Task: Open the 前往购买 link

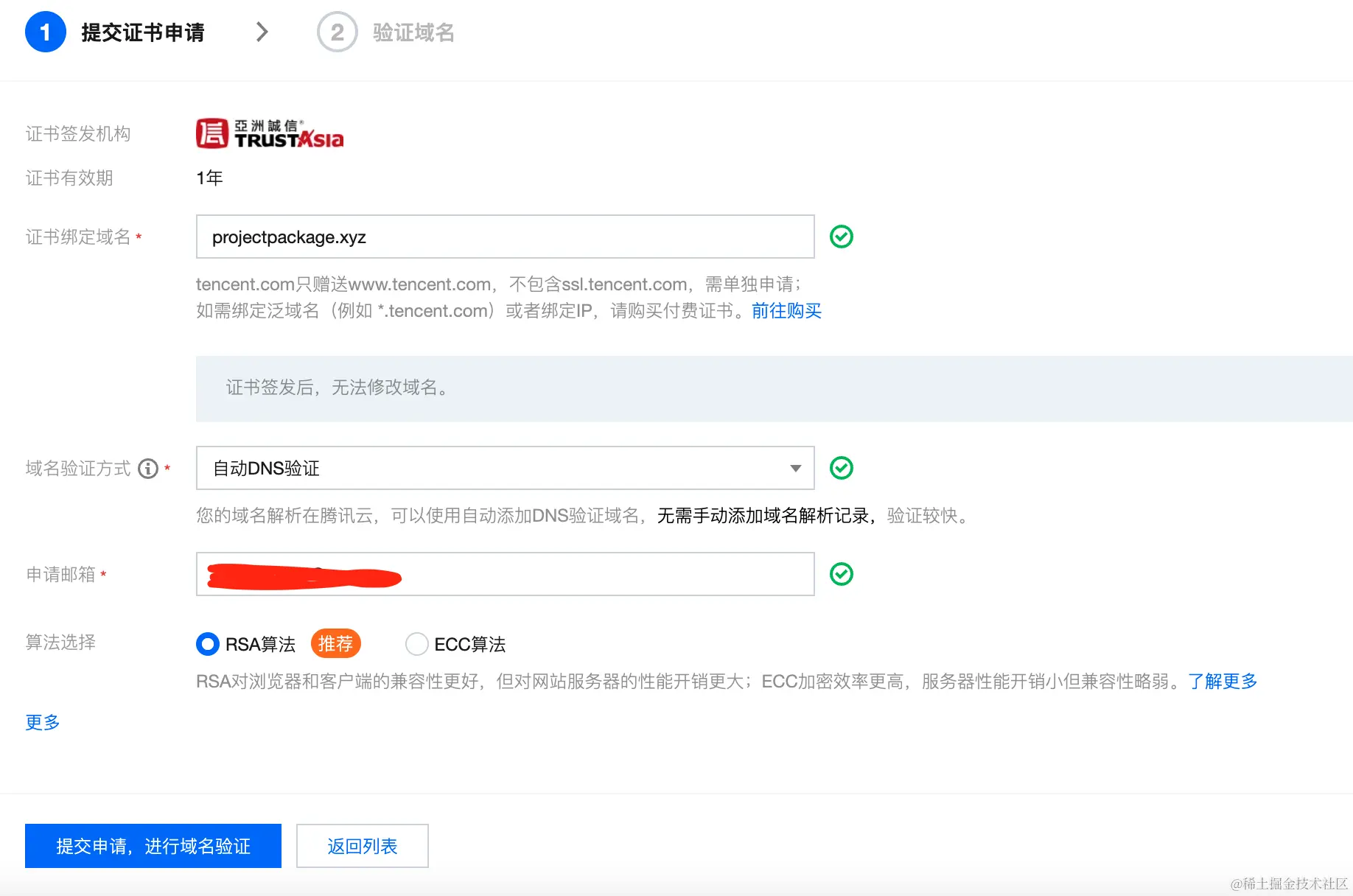Action: pos(786,310)
